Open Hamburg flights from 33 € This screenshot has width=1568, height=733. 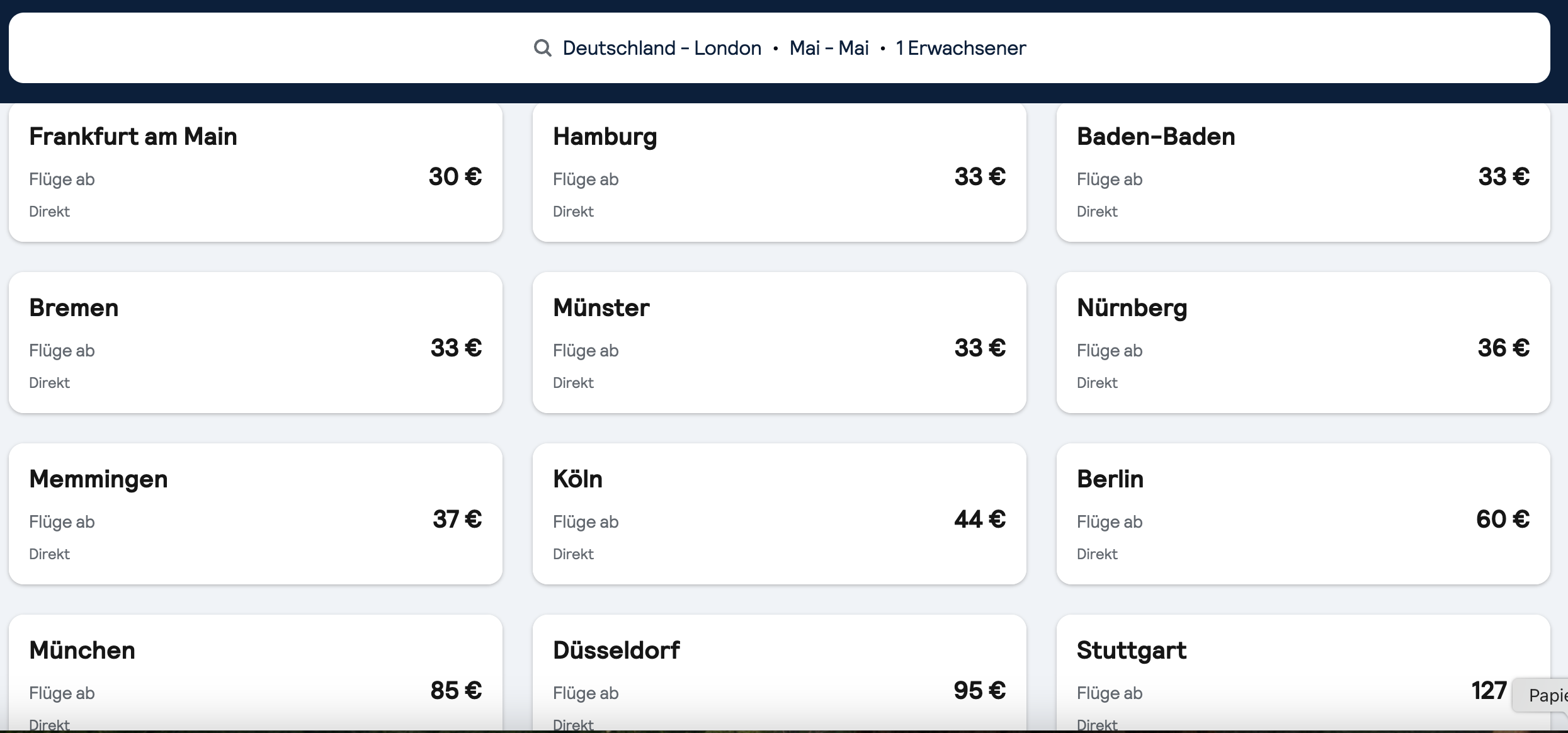coord(780,173)
